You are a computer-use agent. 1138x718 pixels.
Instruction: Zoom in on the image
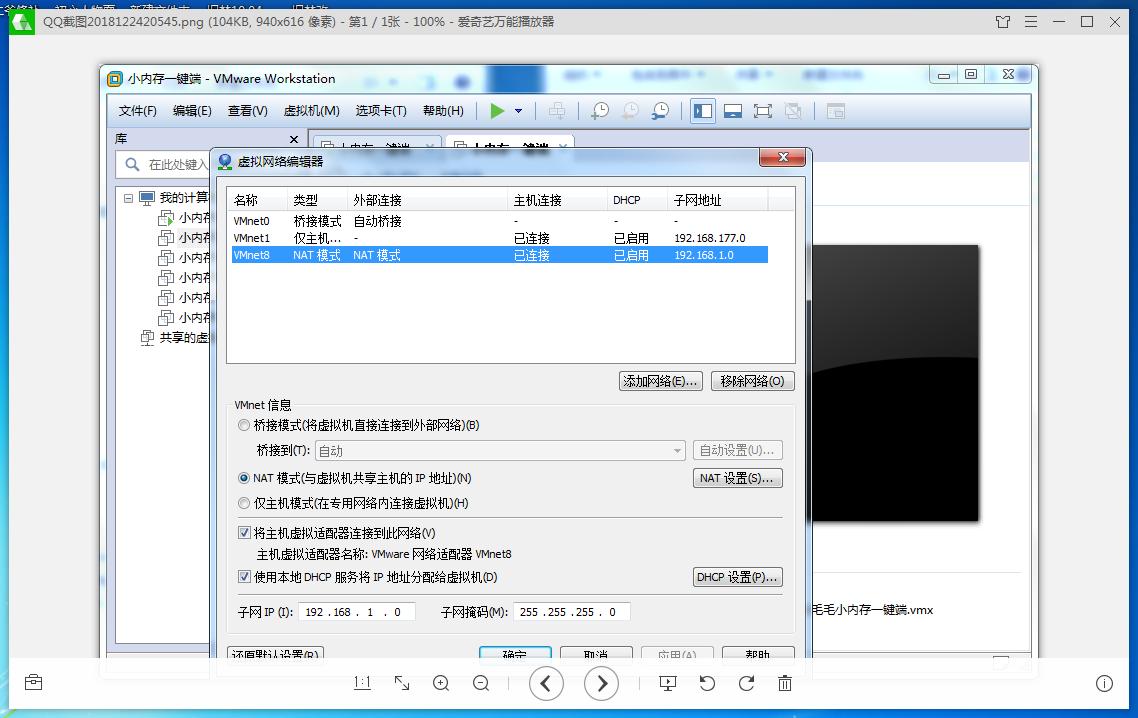click(441, 683)
